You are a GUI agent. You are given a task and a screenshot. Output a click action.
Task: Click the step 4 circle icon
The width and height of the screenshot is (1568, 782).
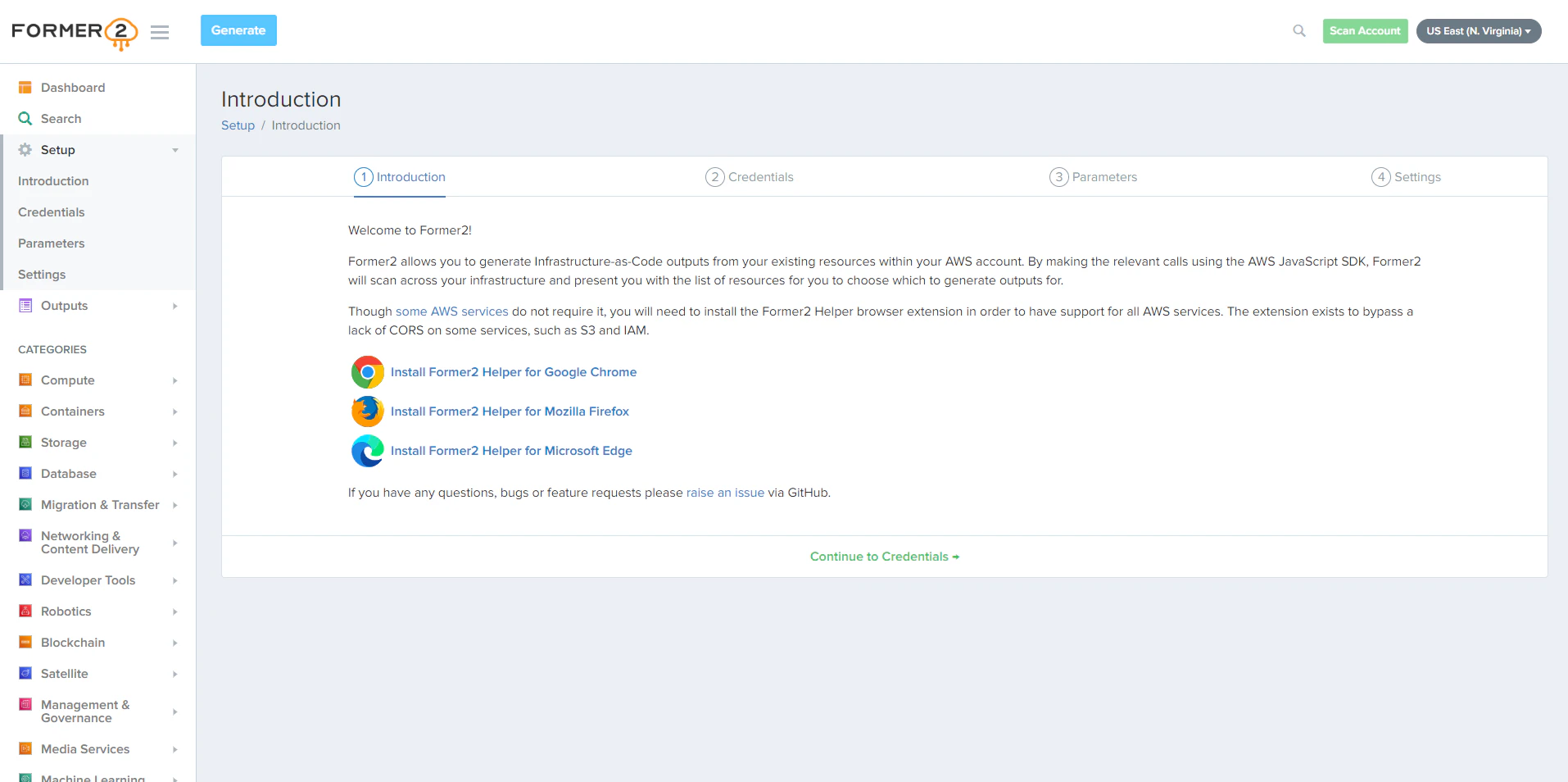[1381, 177]
